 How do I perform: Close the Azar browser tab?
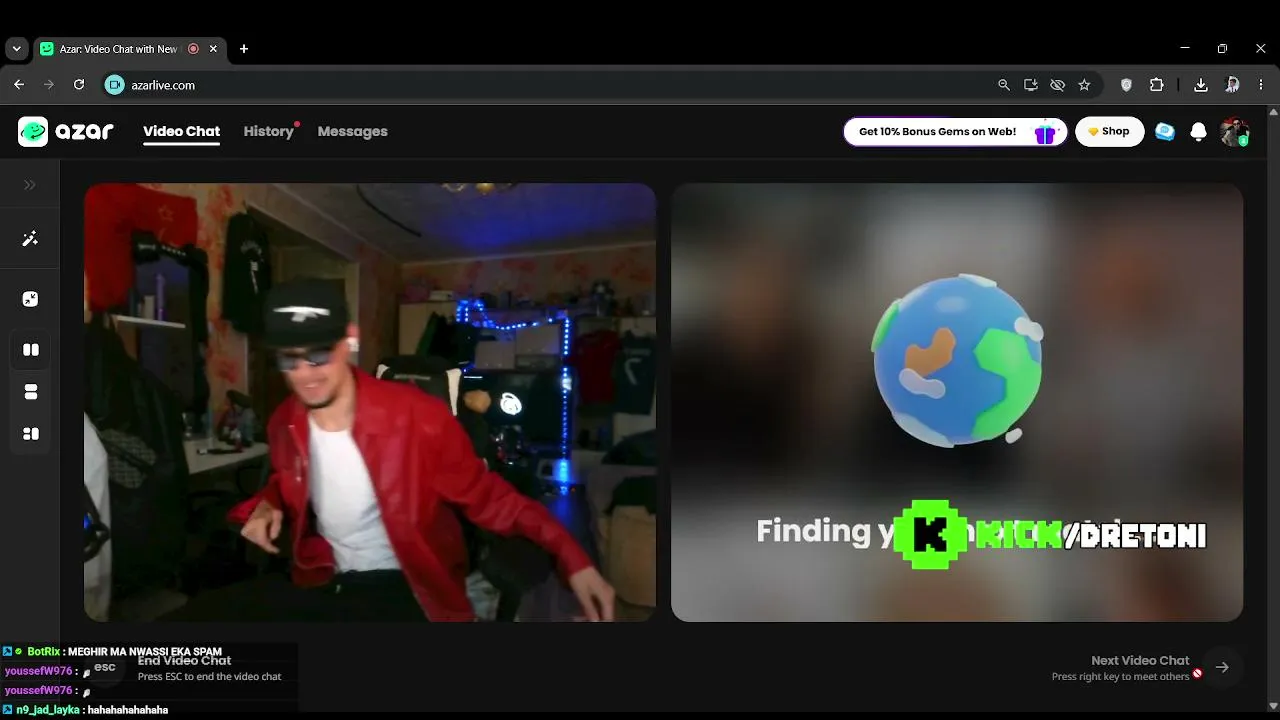(x=213, y=48)
